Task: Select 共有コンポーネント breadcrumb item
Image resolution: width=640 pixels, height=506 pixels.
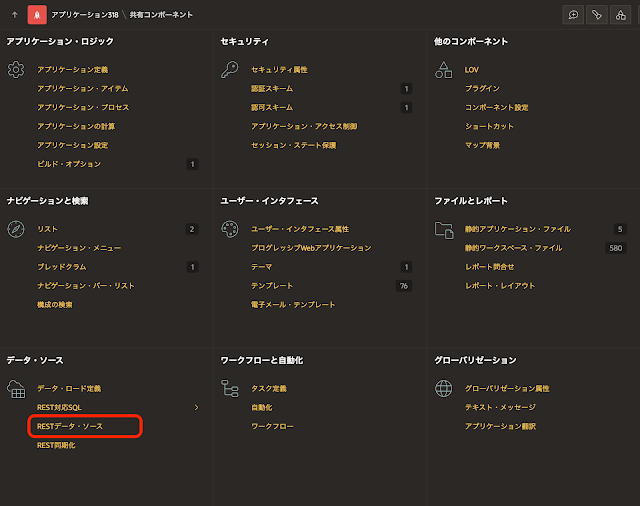Action: (x=161, y=15)
